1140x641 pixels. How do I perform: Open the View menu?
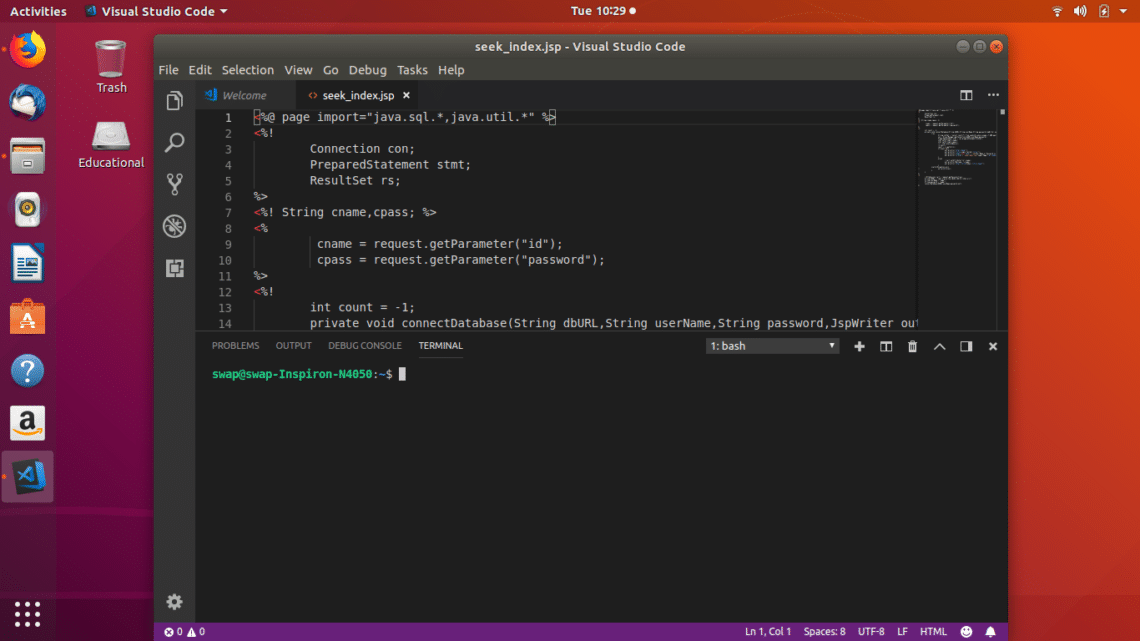[298, 70]
